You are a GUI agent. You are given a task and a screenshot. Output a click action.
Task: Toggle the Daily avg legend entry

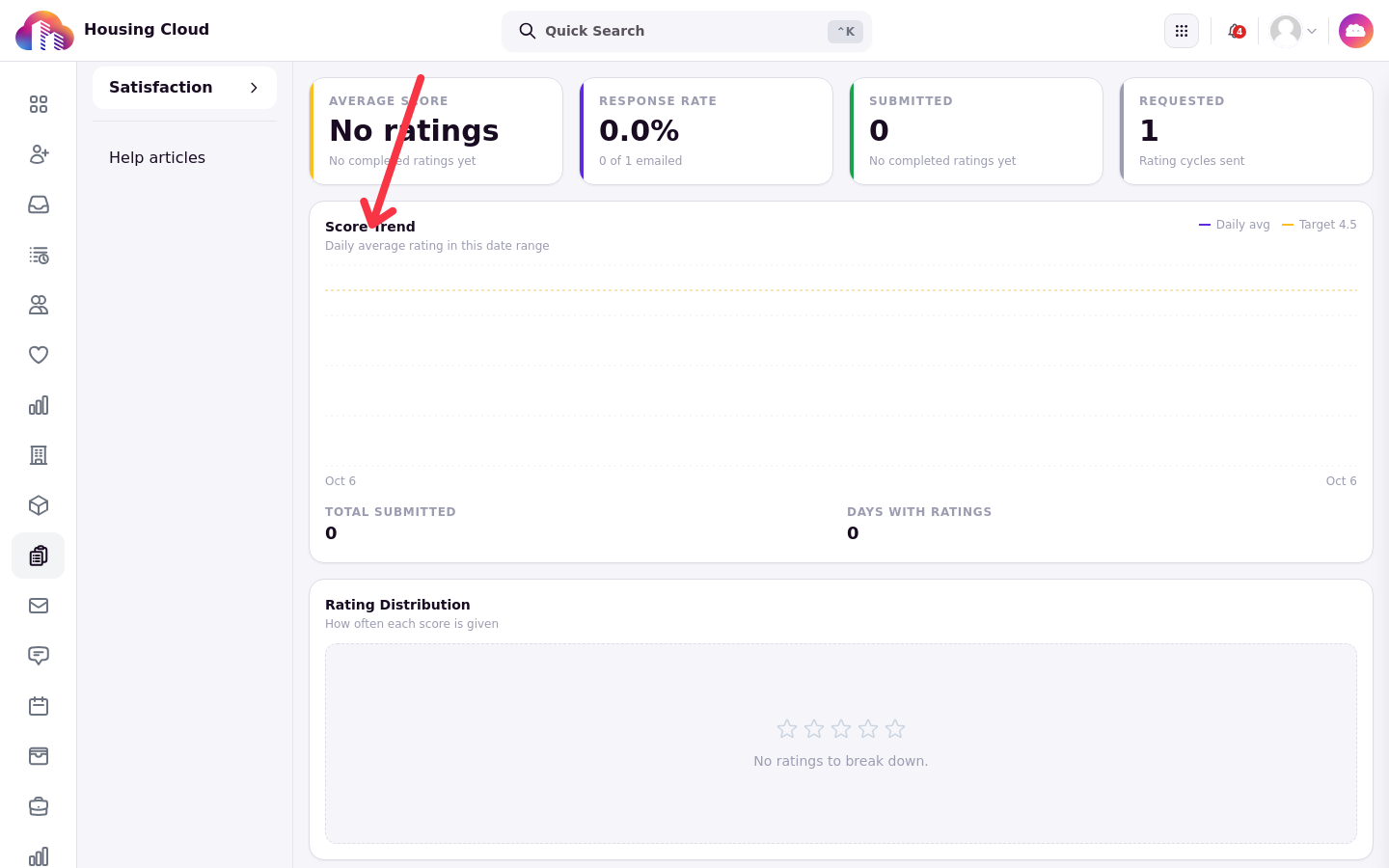1235,225
